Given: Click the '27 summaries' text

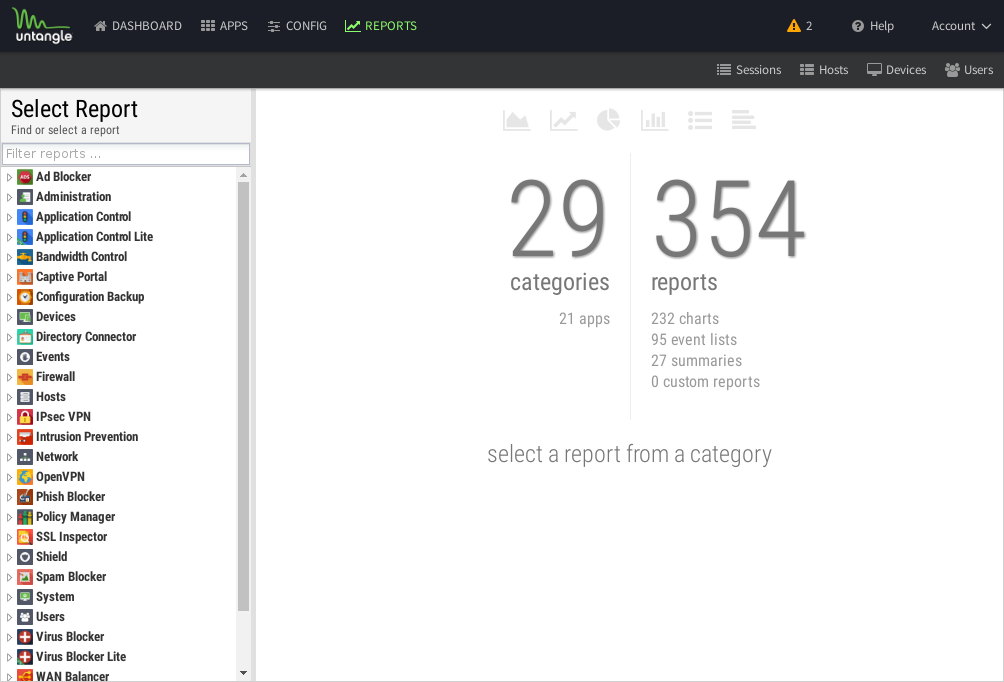Looking at the screenshot, I should click(697, 361).
